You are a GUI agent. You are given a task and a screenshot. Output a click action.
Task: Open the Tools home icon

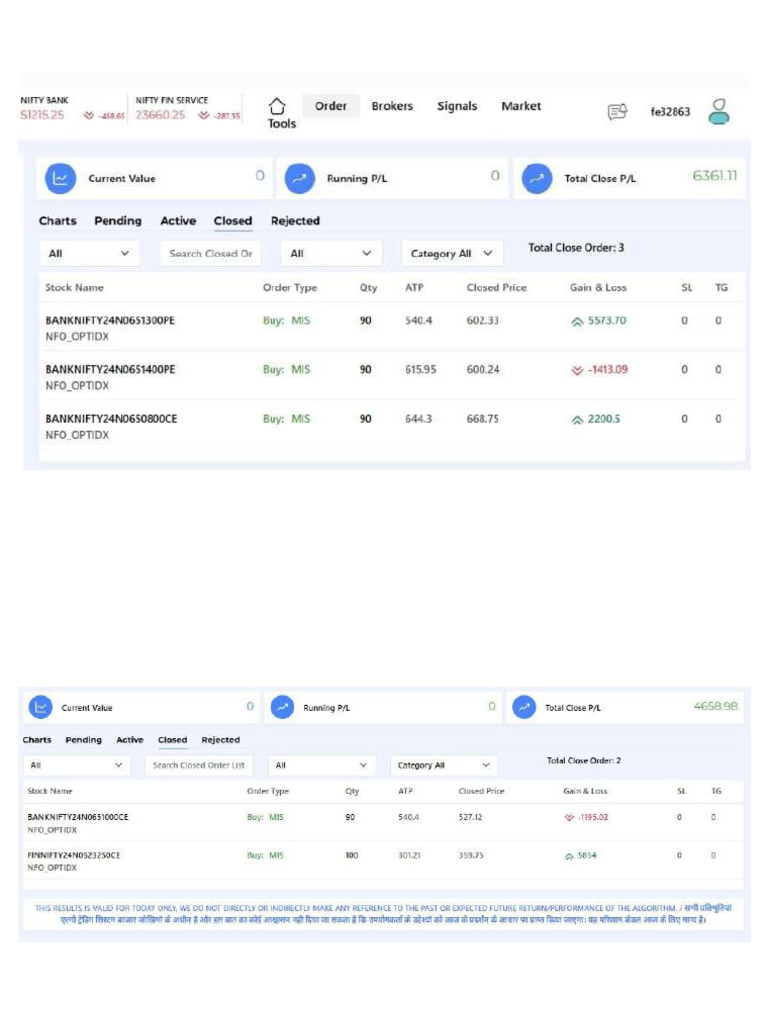pos(278,106)
